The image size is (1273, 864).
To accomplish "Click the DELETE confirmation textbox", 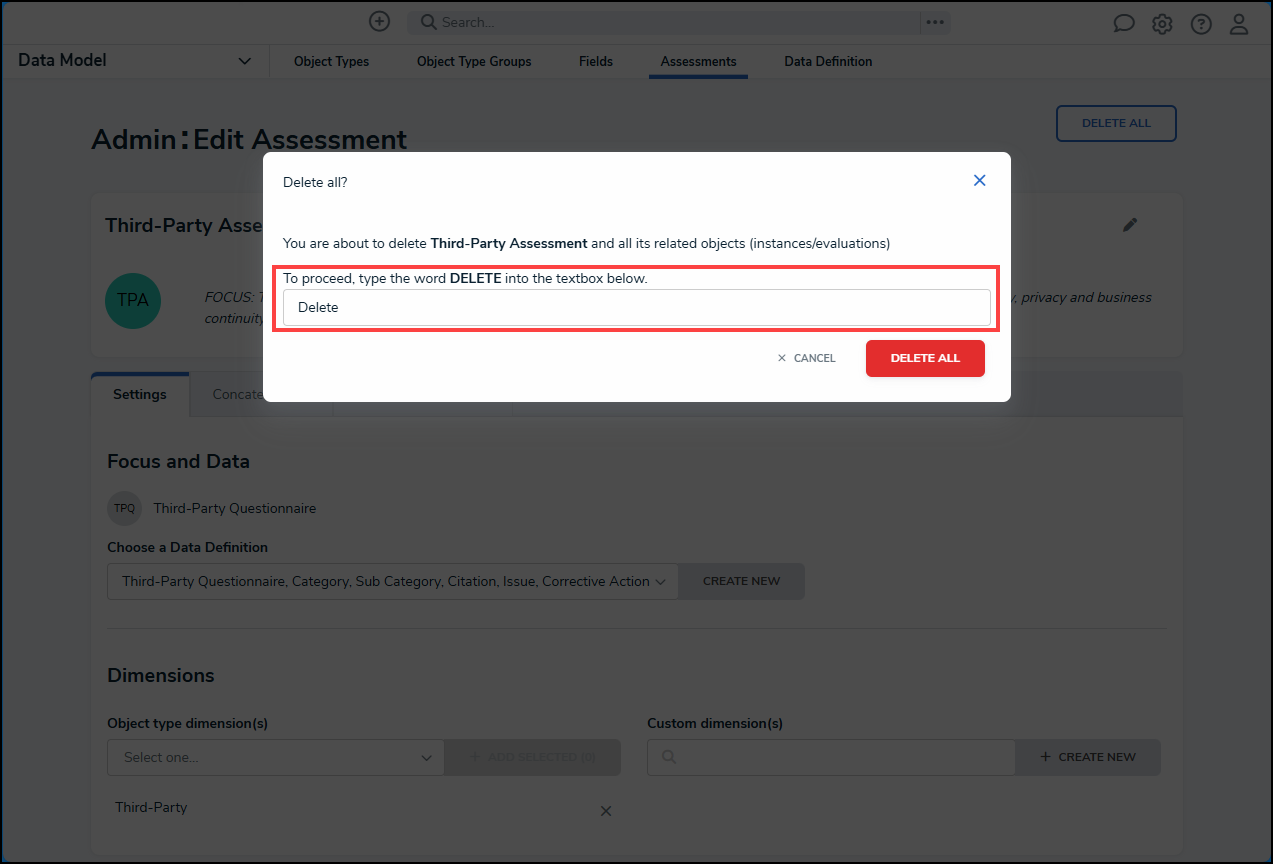I will (637, 307).
